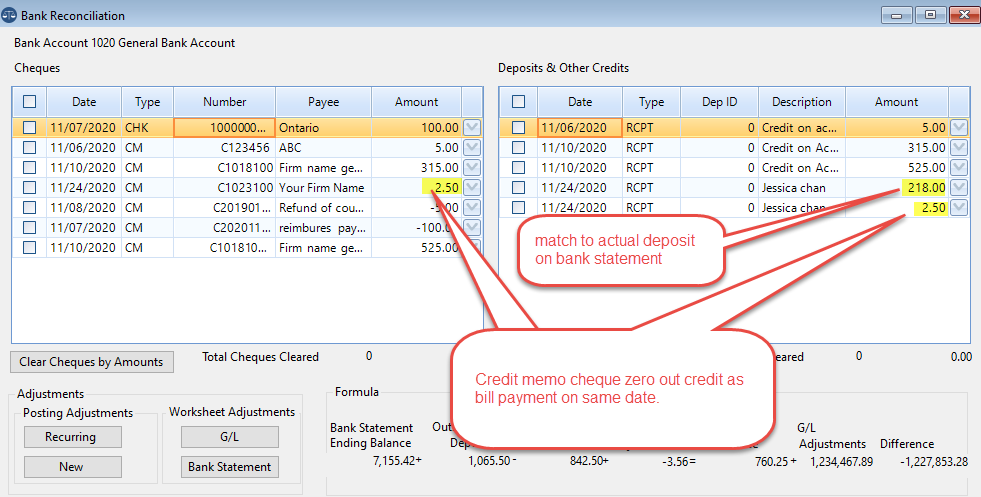Viewport: 981px width, 497px height.
Task: Select the 11/07/2020 CHK date cell
Action: [84, 128]
